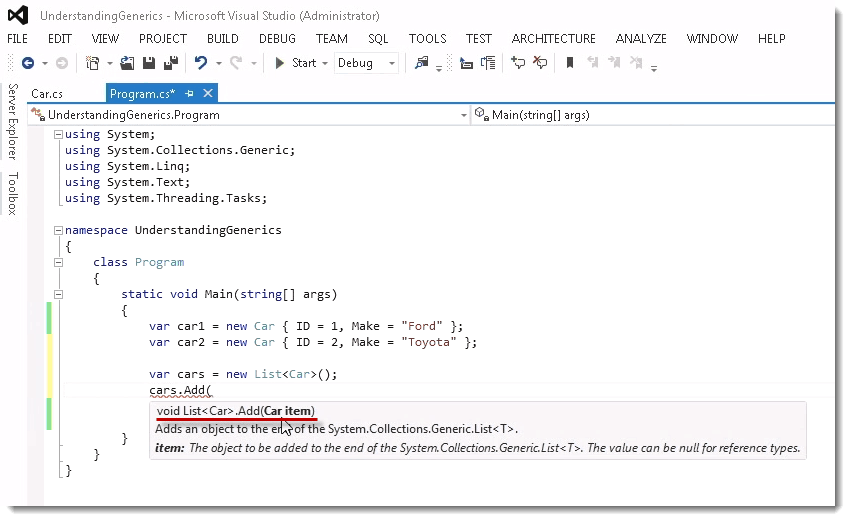850x521 pixels.
Task: Start debugging with the green Start button
Action: [296, 63]
